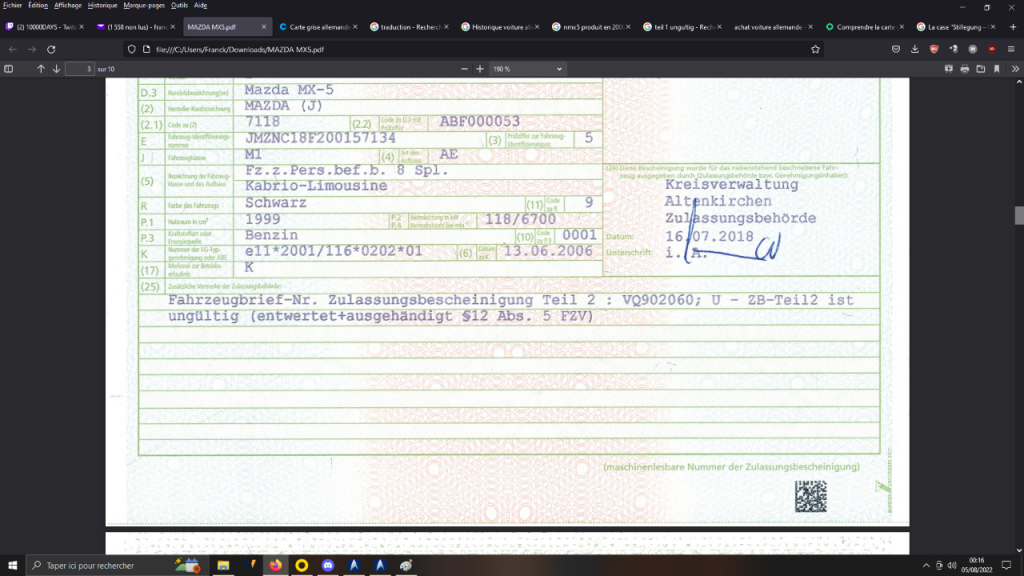Open Discord from the taskbar
The image size is (1024, 576).
[328, 566]
